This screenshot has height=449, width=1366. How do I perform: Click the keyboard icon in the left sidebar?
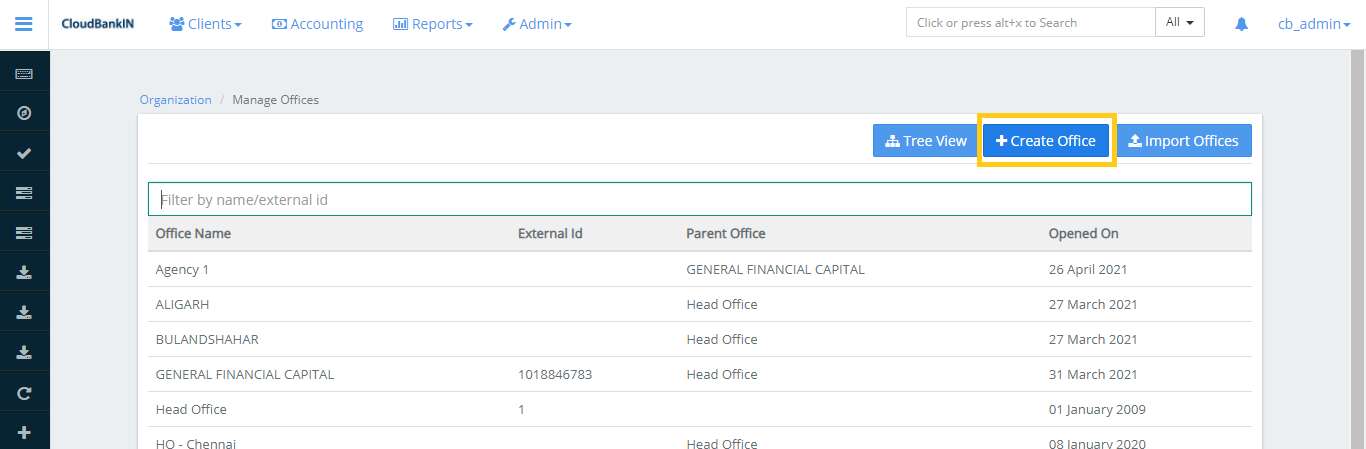[x=24, y=74]
